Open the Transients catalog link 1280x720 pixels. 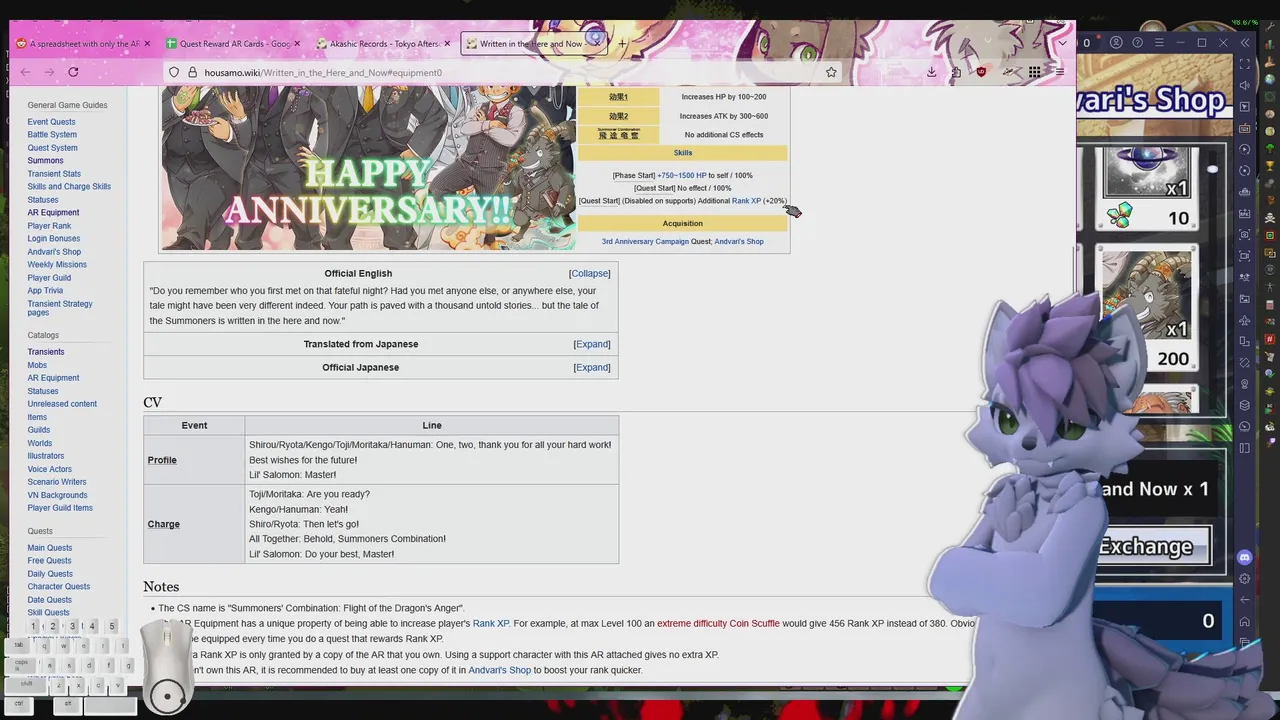pyautogui.click(x=46, y=352)
